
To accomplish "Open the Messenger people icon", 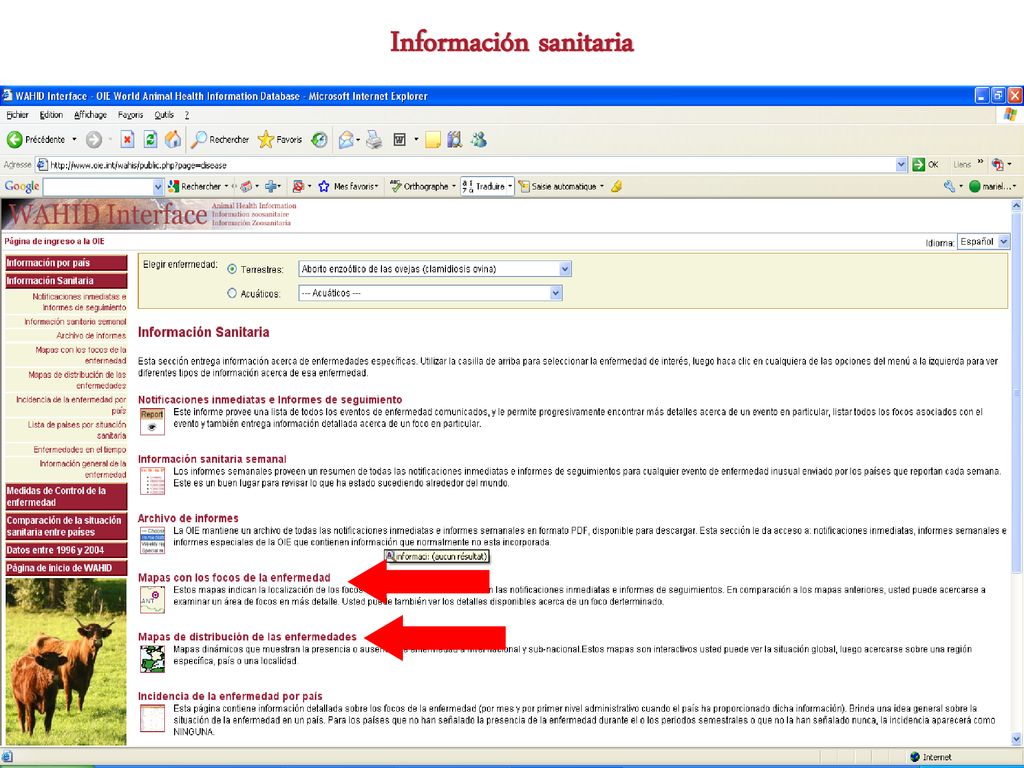I will click(479, 139).
